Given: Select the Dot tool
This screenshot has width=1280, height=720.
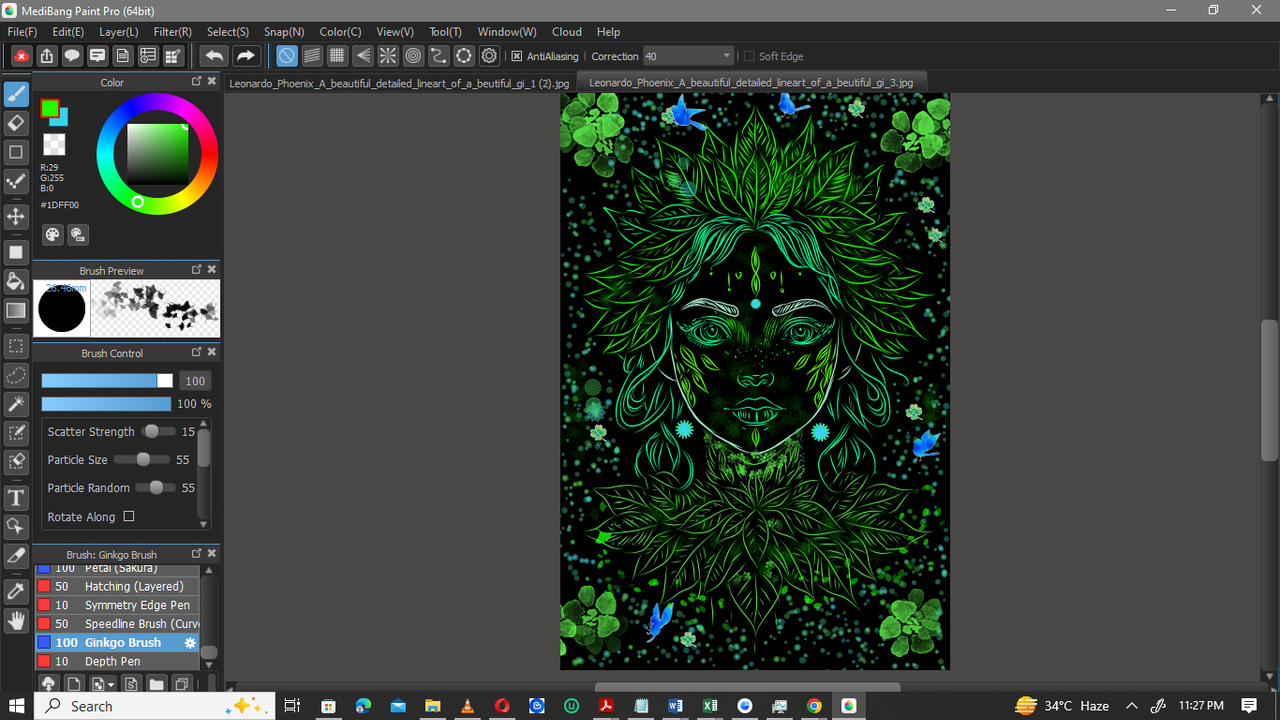Looking at the screenshot, I should point(16,181).
